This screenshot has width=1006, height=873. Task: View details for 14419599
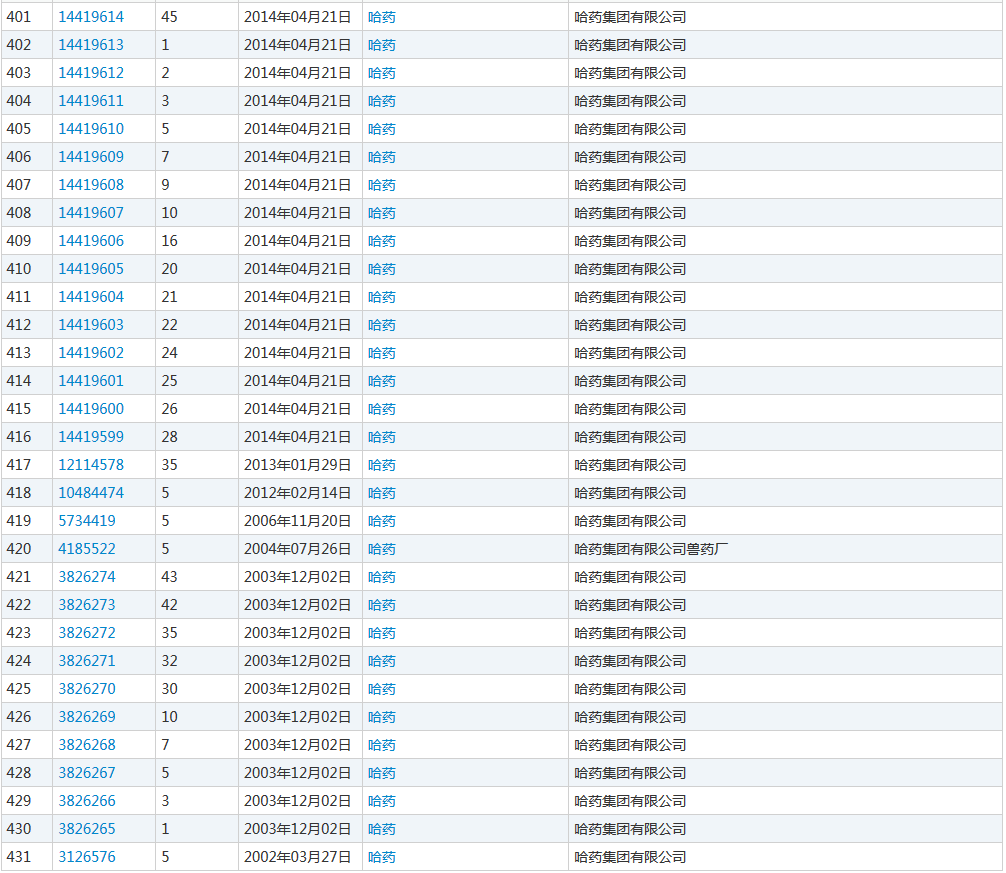pos(91,437)
